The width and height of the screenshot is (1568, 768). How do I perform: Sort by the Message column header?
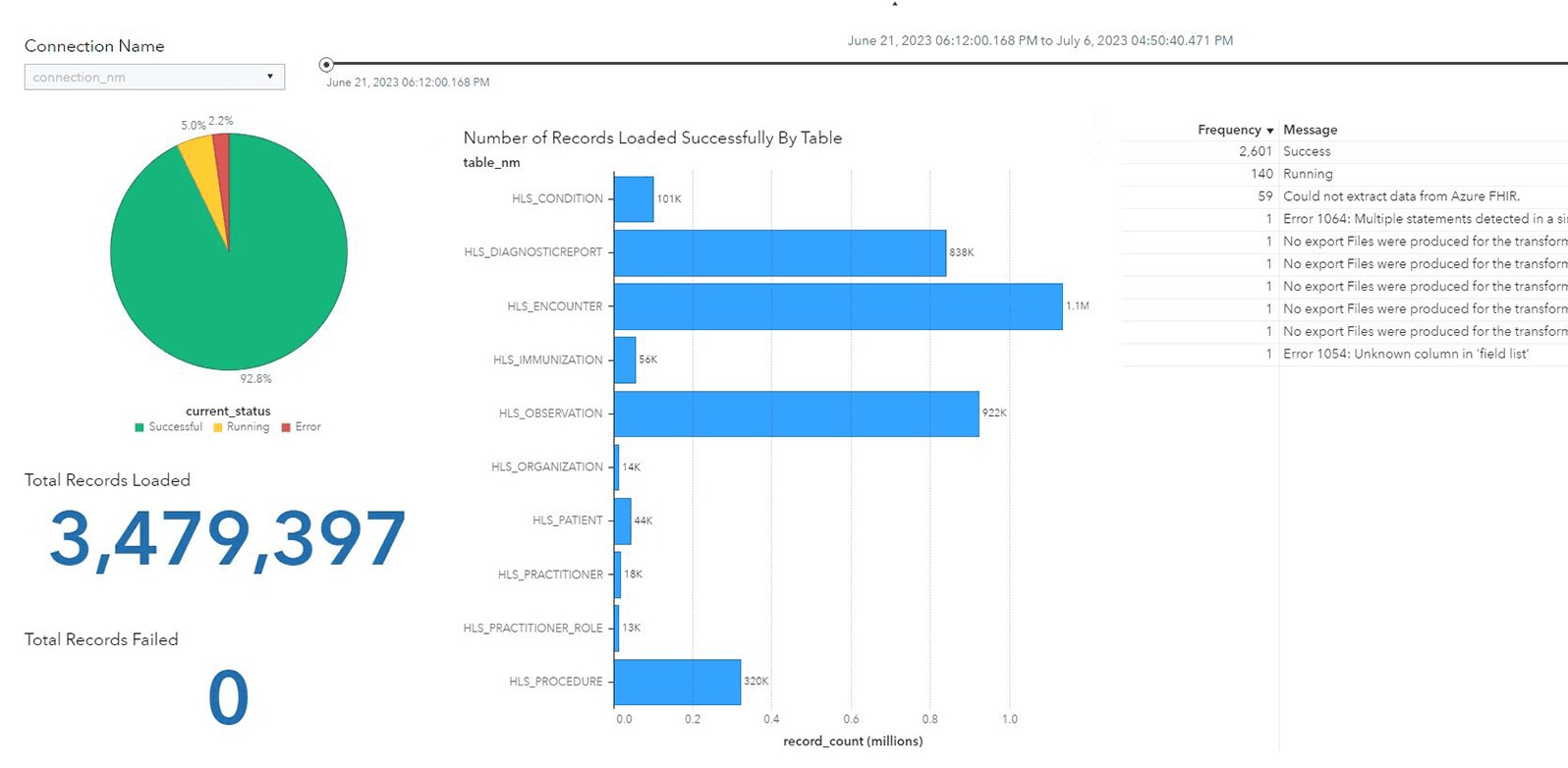(x=1311, y=130)
